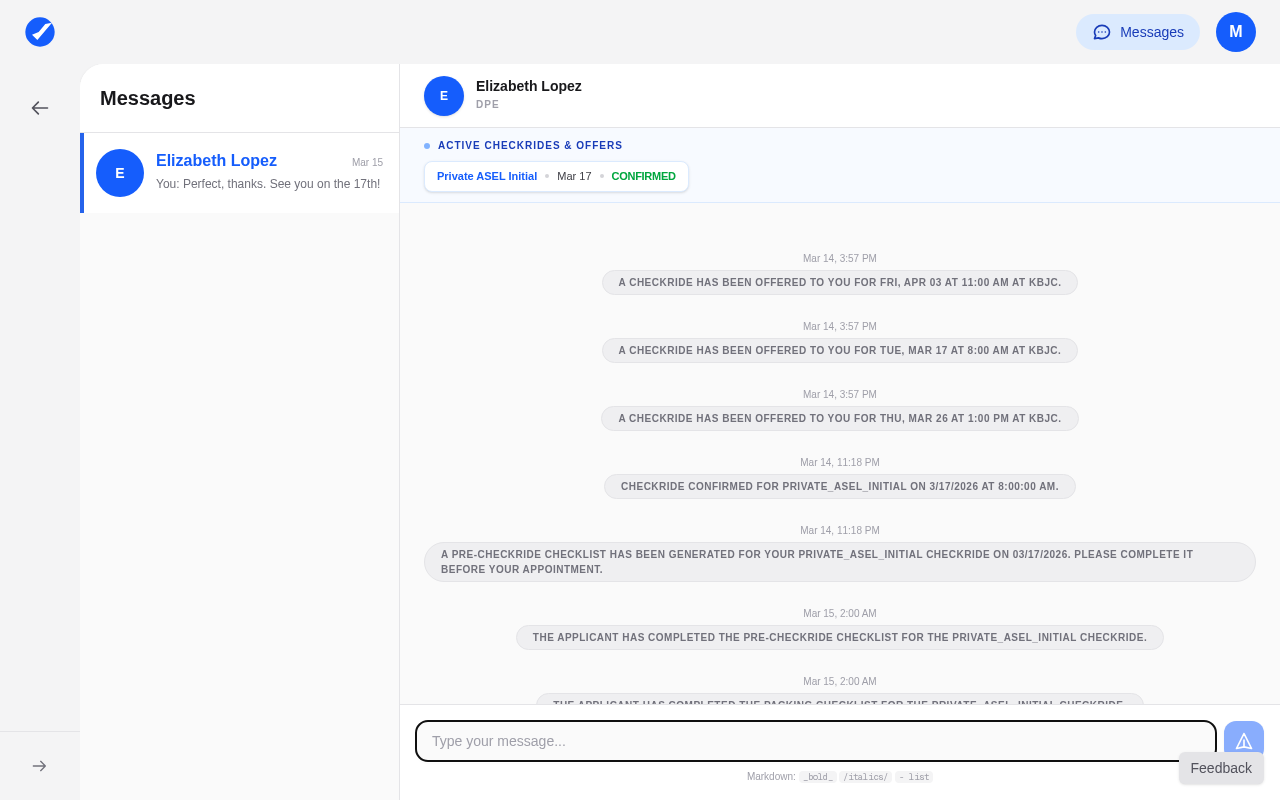
Task: Follow the Private ASEL Initial link
Action: (487, 176)
